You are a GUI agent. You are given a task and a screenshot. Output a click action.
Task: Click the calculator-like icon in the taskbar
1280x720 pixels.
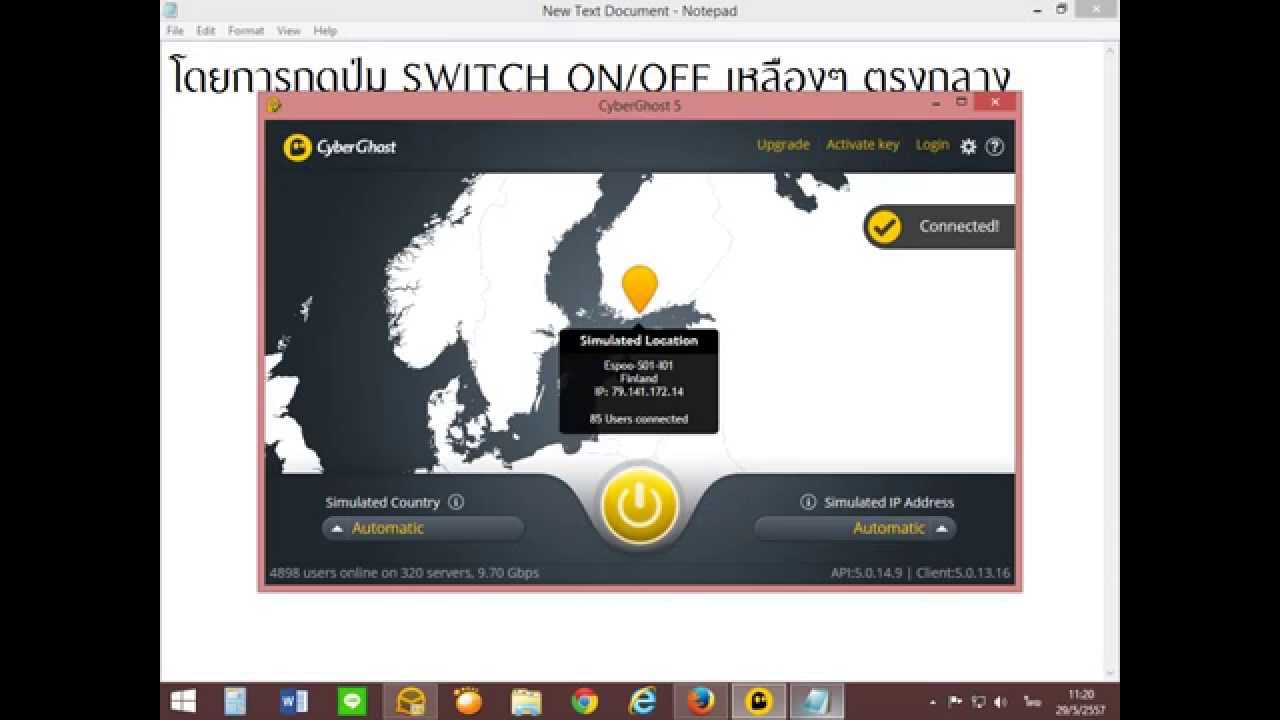point(236,701)
